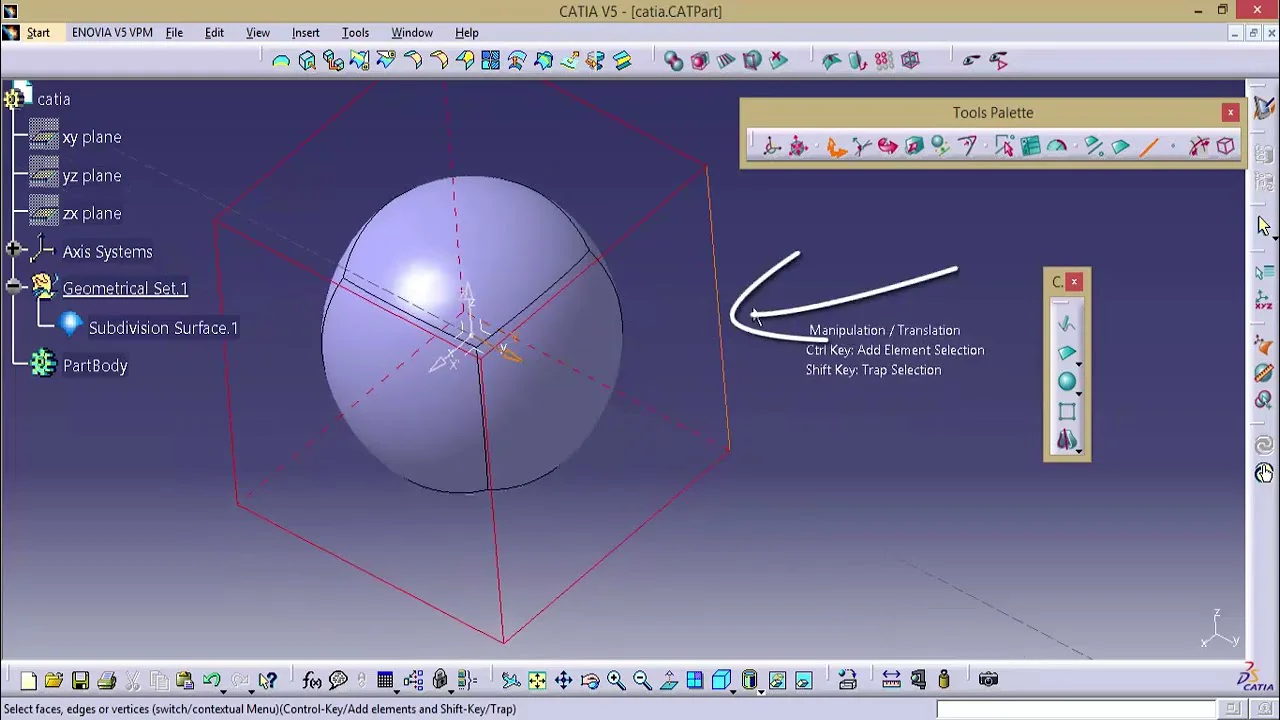Select the Rotate view tool

(589, 681)
